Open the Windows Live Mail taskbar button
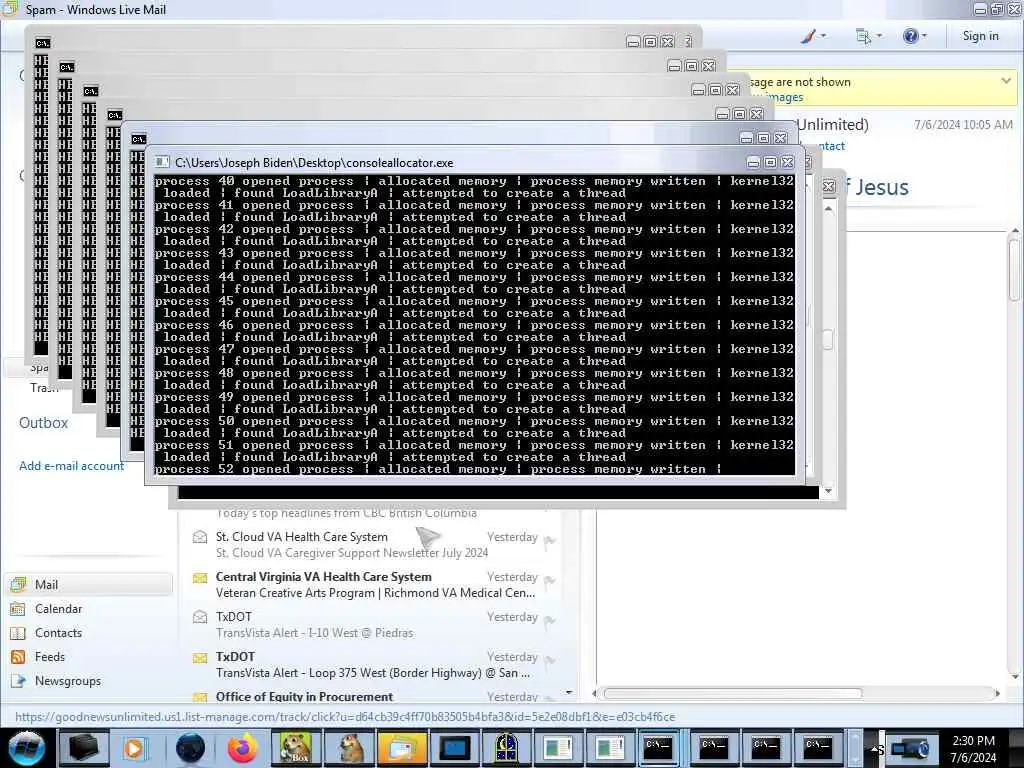This screenshot has height=768, width=1024. pos(403,748)
